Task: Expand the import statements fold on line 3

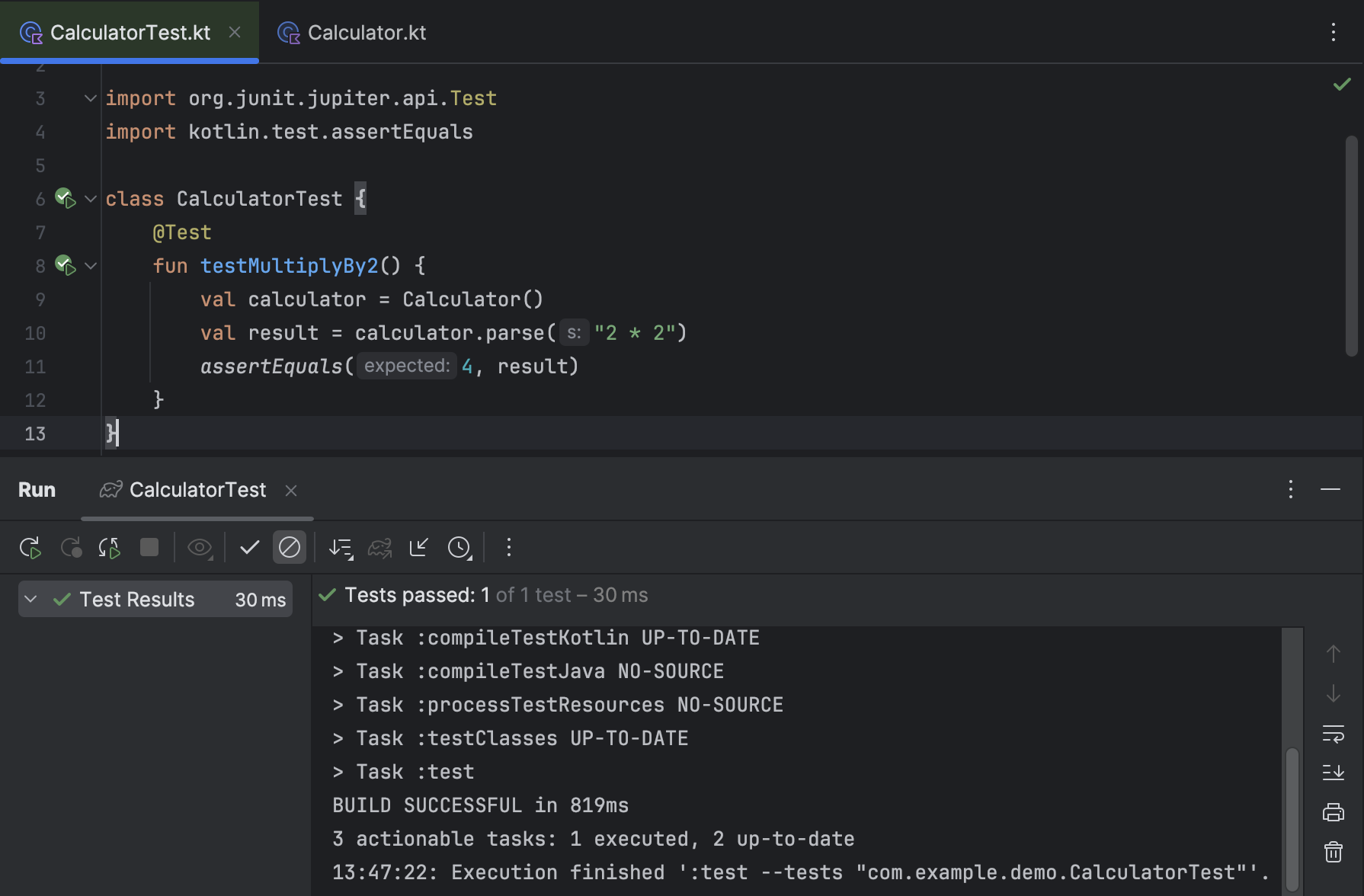Action: (x=89, y=98)
